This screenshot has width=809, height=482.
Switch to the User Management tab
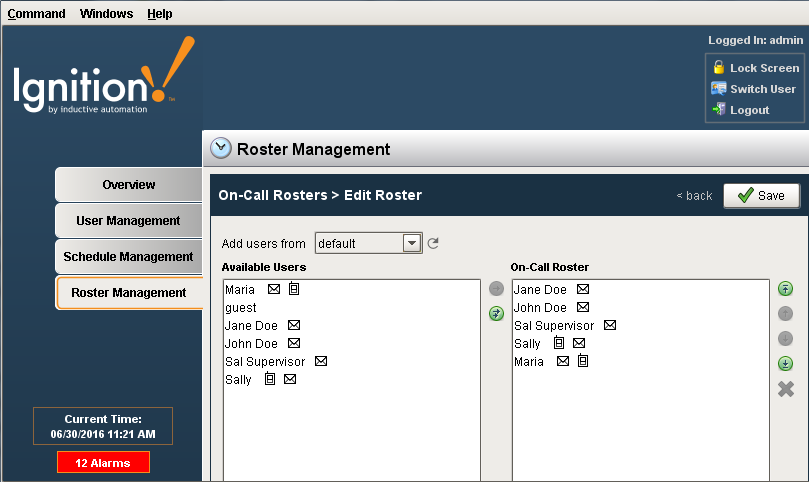click(128, 220)
